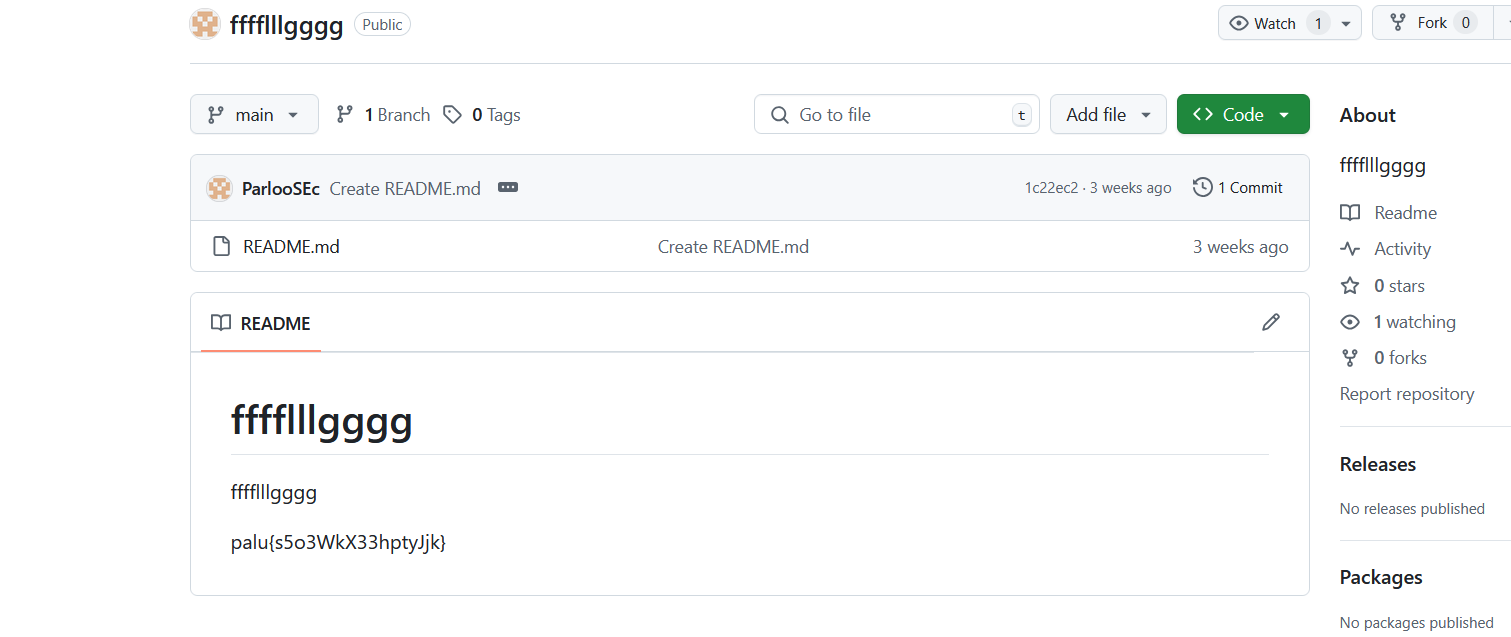Focus the Go to file search field
This screenshot has height=637, width=1511.
tap(897, 115)
